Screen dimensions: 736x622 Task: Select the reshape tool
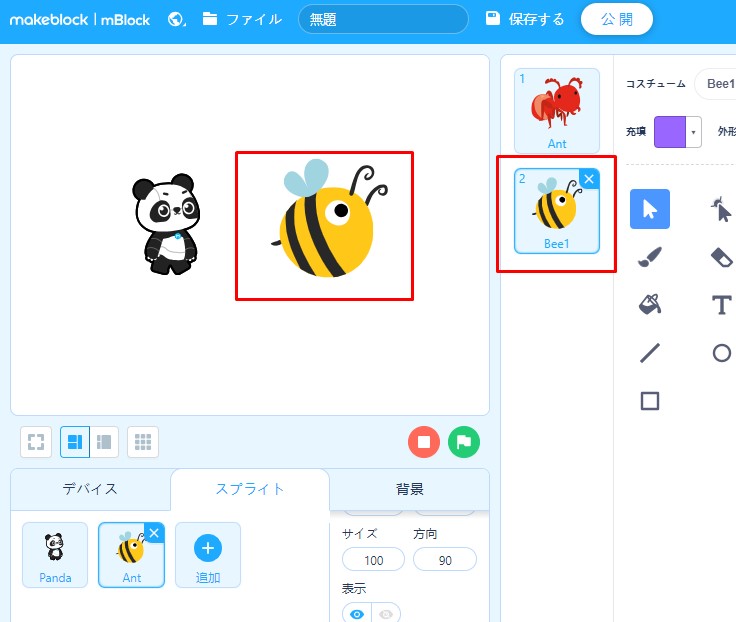click(721, 209)
